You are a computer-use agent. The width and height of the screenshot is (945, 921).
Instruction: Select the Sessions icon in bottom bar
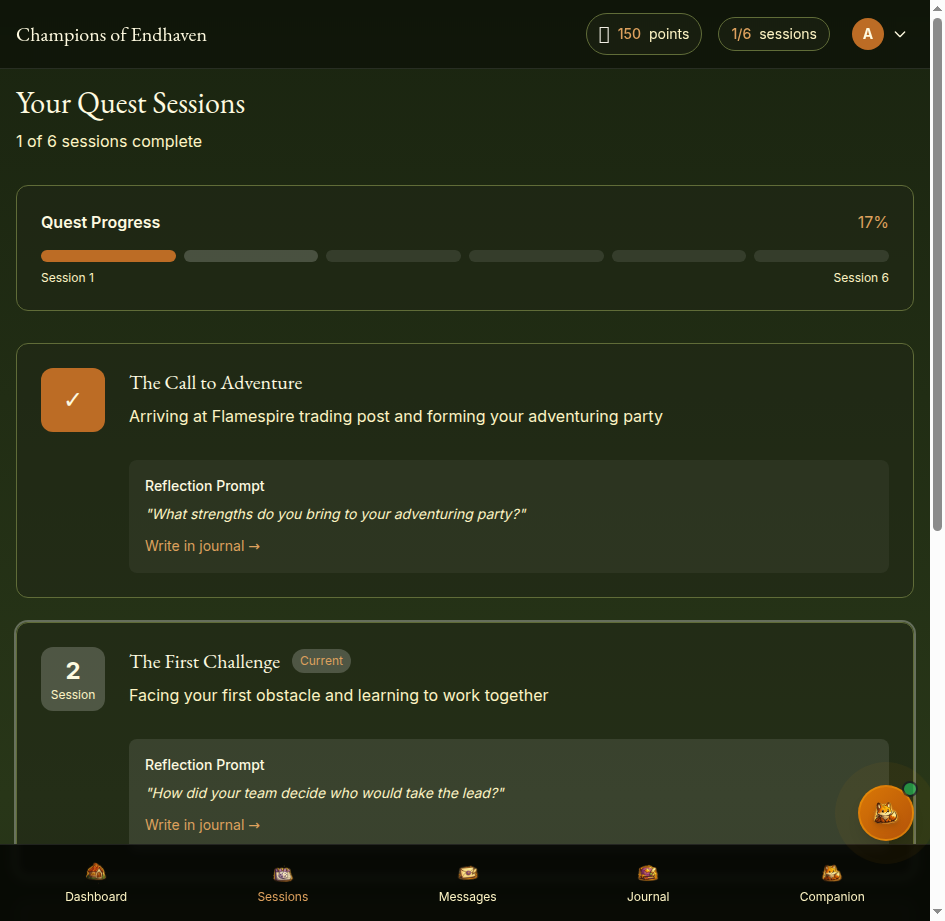(x=283, y=872)
